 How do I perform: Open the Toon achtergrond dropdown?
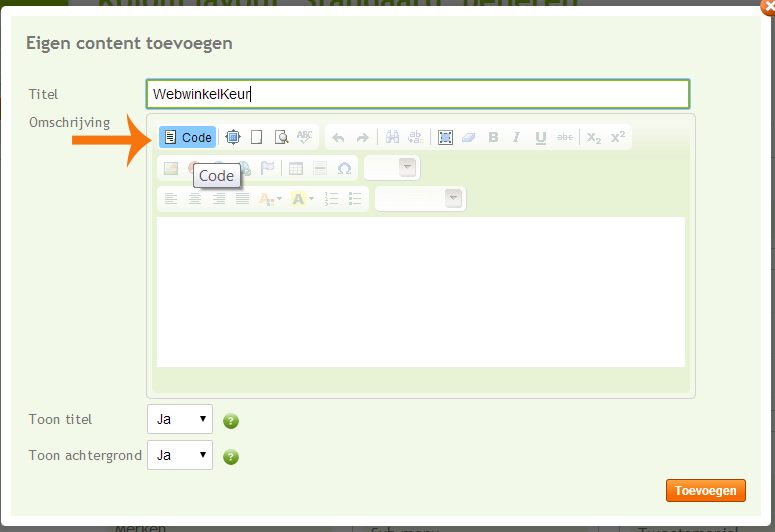pos(180,455)
